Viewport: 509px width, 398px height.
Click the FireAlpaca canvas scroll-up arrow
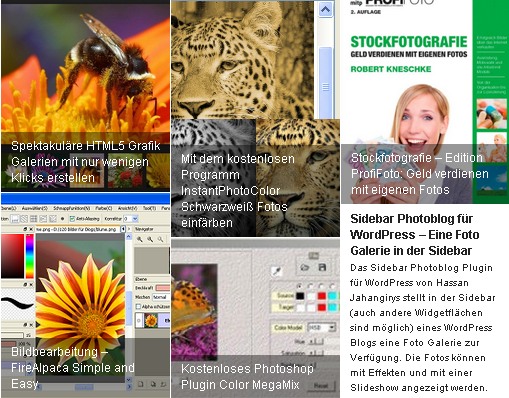(129, 236)
